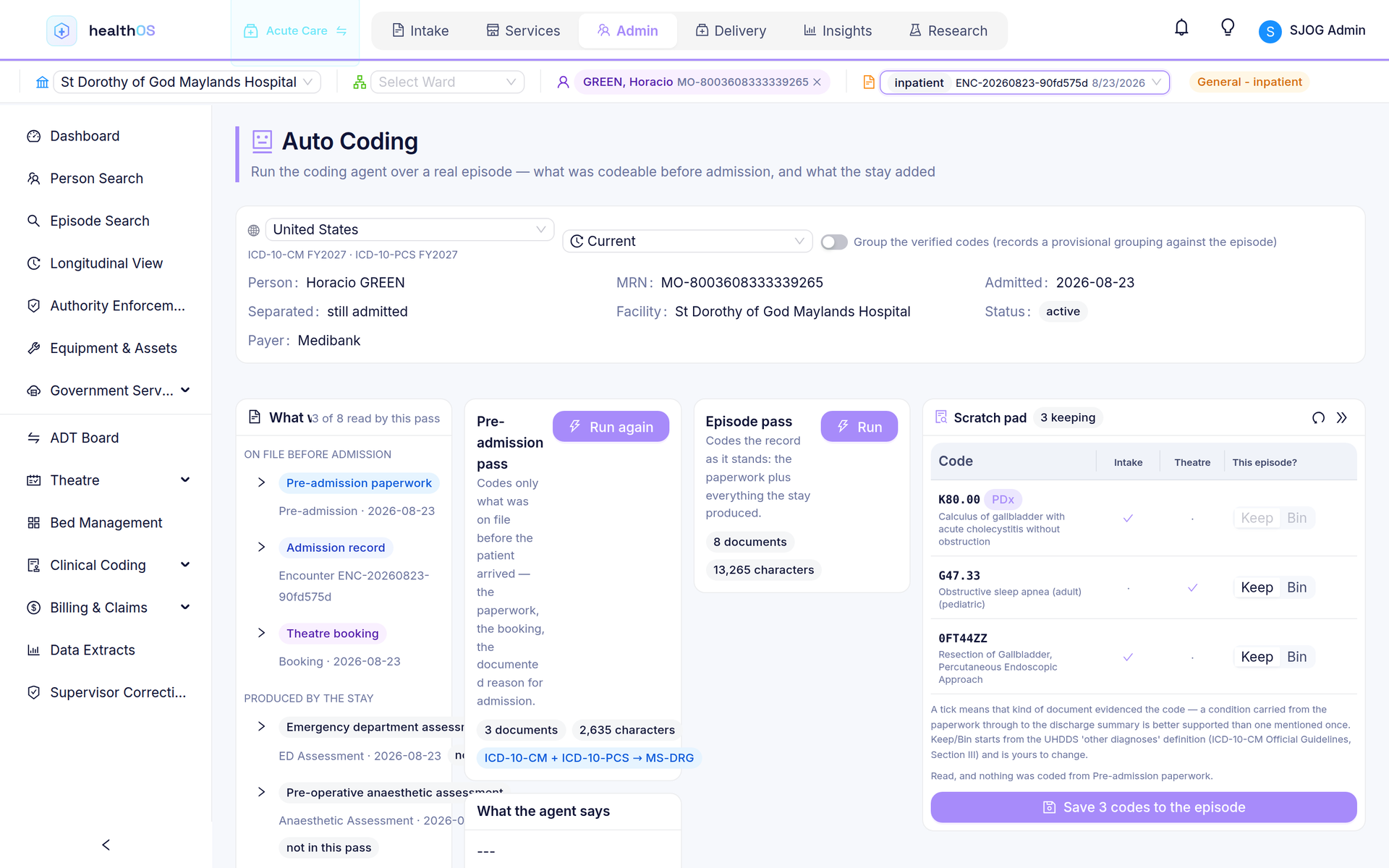This screenshot has width=1389, height=868.
Task: Open notifications bell icon
Action: 1181,28
